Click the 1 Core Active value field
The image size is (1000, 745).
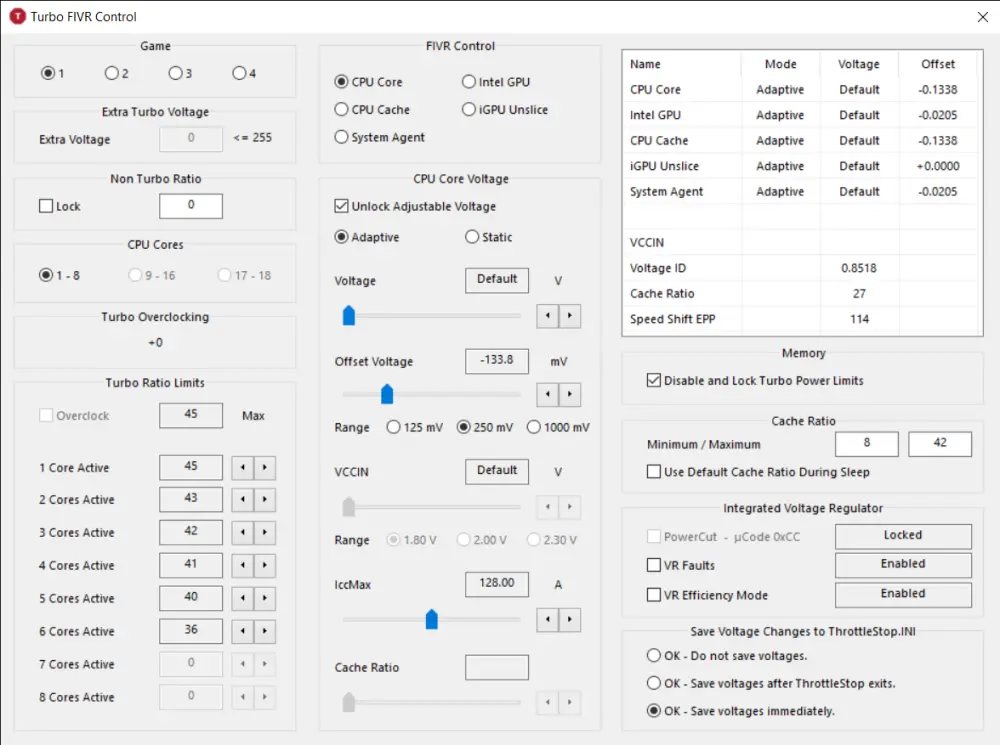(x=191, y=468)
